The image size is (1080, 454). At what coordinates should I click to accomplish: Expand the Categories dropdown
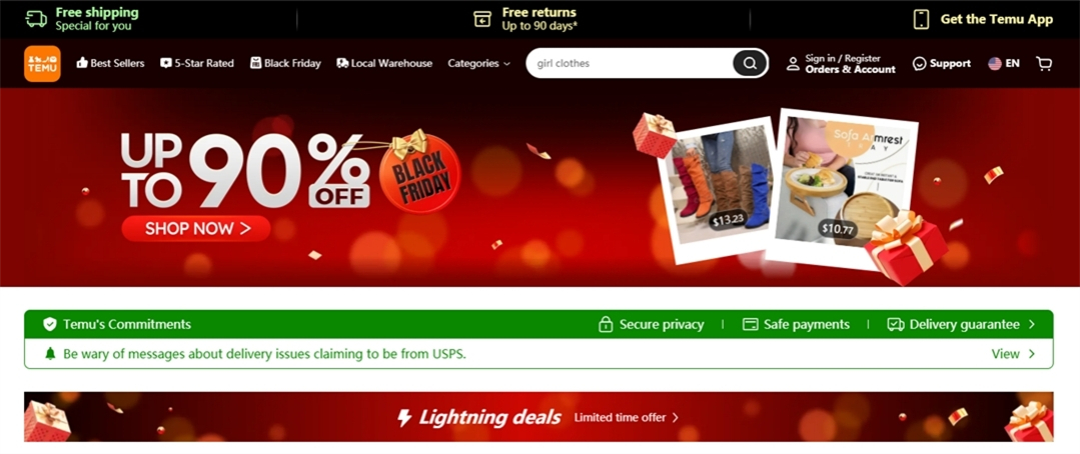pos(479,63)
